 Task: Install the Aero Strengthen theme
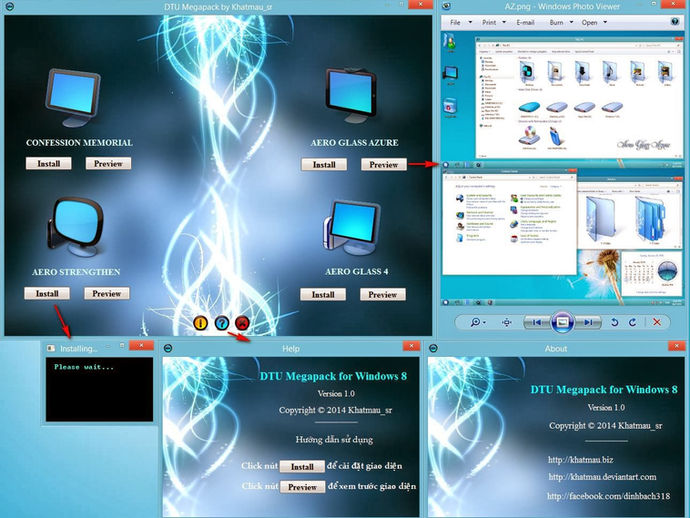tap(47, 293)
